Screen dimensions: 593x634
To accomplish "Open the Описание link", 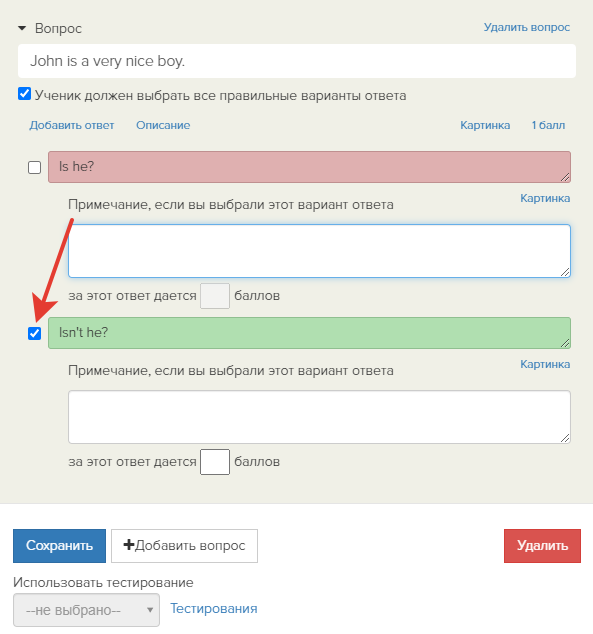I will click(163, 125).
